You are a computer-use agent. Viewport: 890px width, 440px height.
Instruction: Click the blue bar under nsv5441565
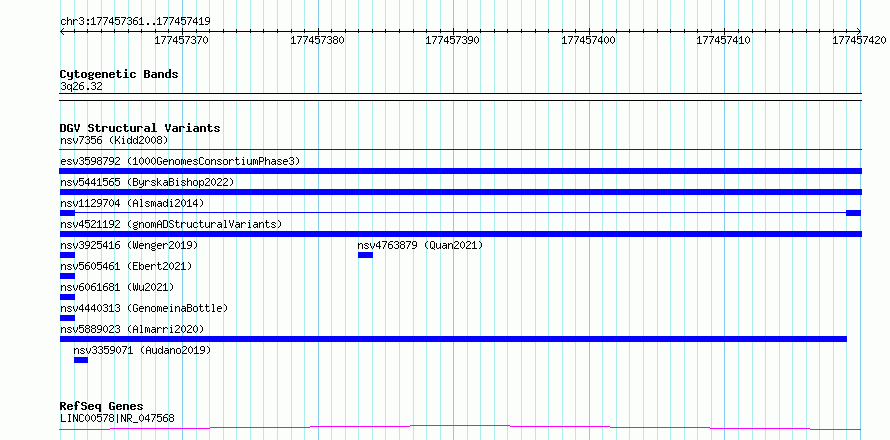[x=460, y=192]
